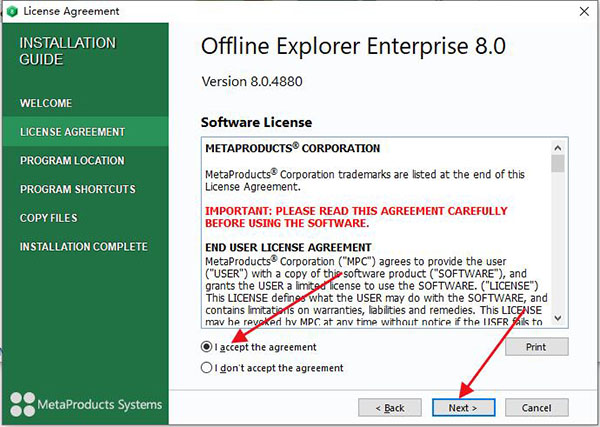Select Program Shortcuts step in sidebar
The height and width of the screenshot is (427, 600).
click(x=78, y=189)
